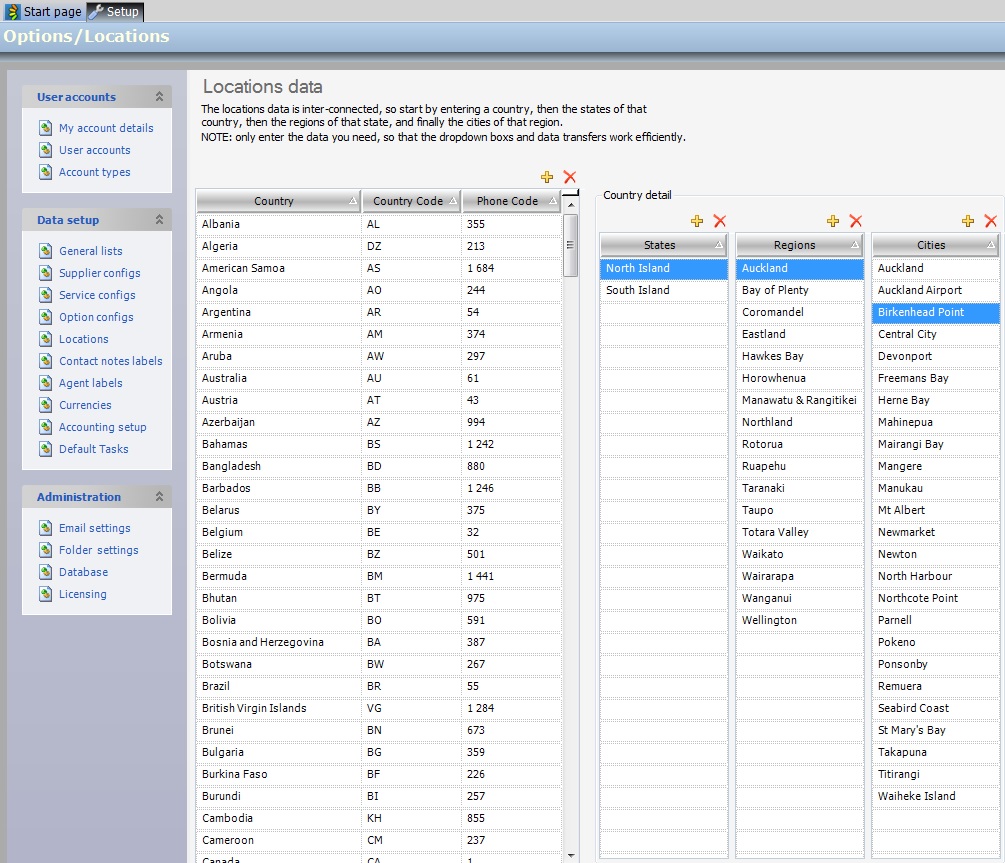This screenshot has width=1005, height=863.
Task: Delete selected state with red X
Action: [719, 221]
